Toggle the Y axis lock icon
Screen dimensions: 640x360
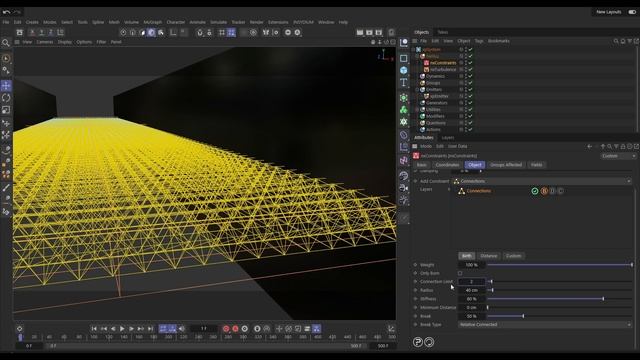pyautogui.click(x=41, y=32)
